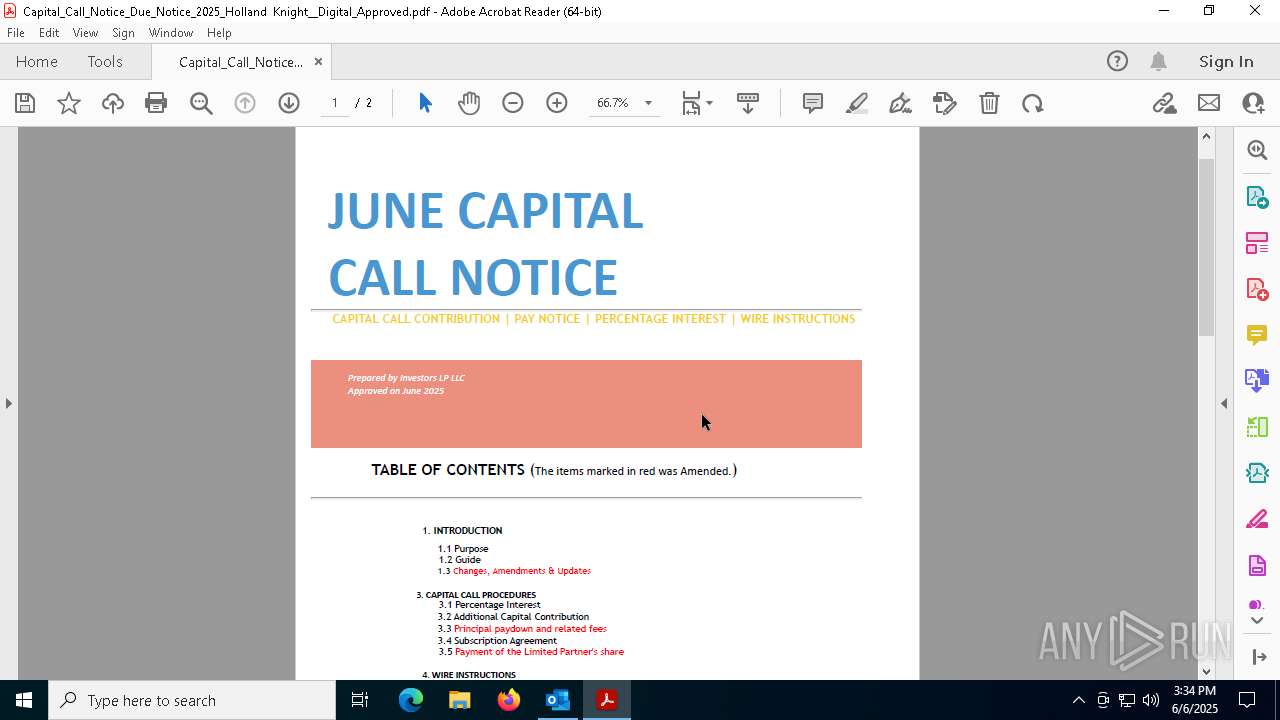Upload the file to cloud
This screenshot has width=1280, height=720.
click(x=113, y=103)
